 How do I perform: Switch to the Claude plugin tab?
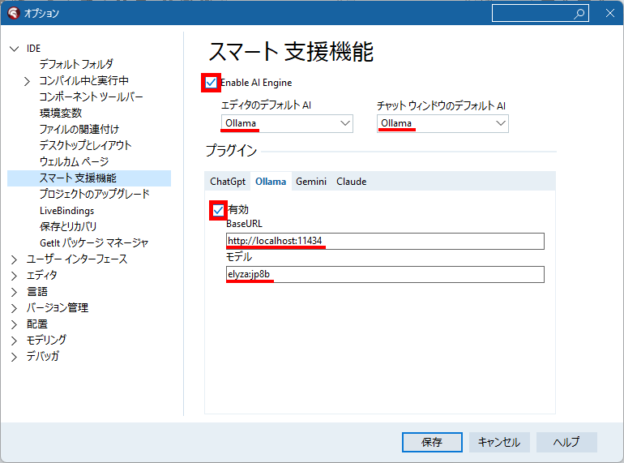351,181
